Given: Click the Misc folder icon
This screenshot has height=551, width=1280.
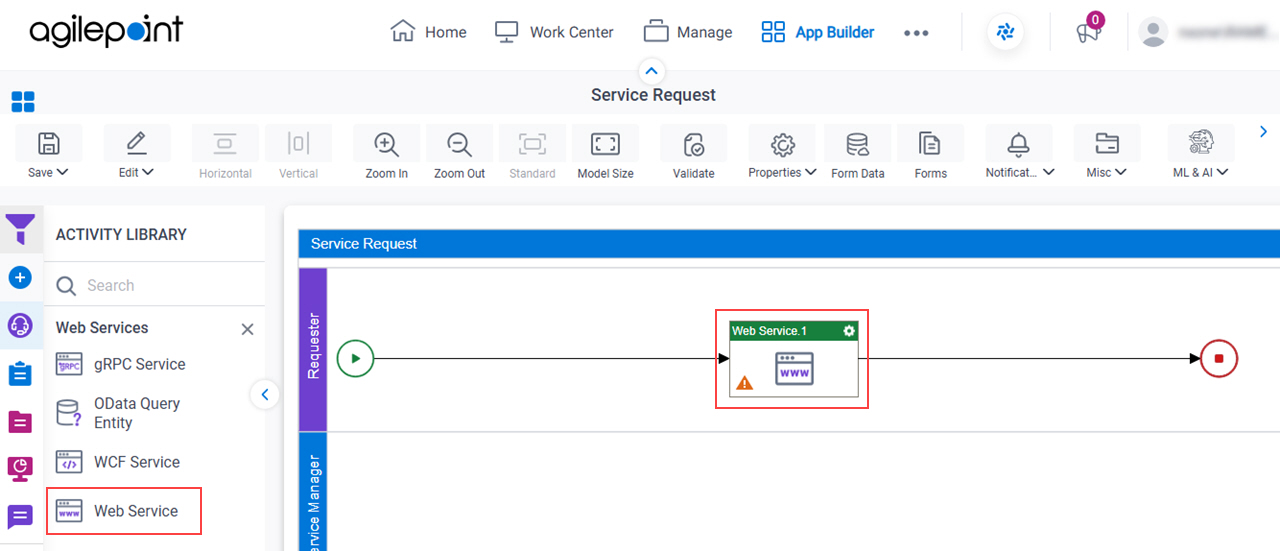Looking at the screenshot, I should tap(1107, 144).
